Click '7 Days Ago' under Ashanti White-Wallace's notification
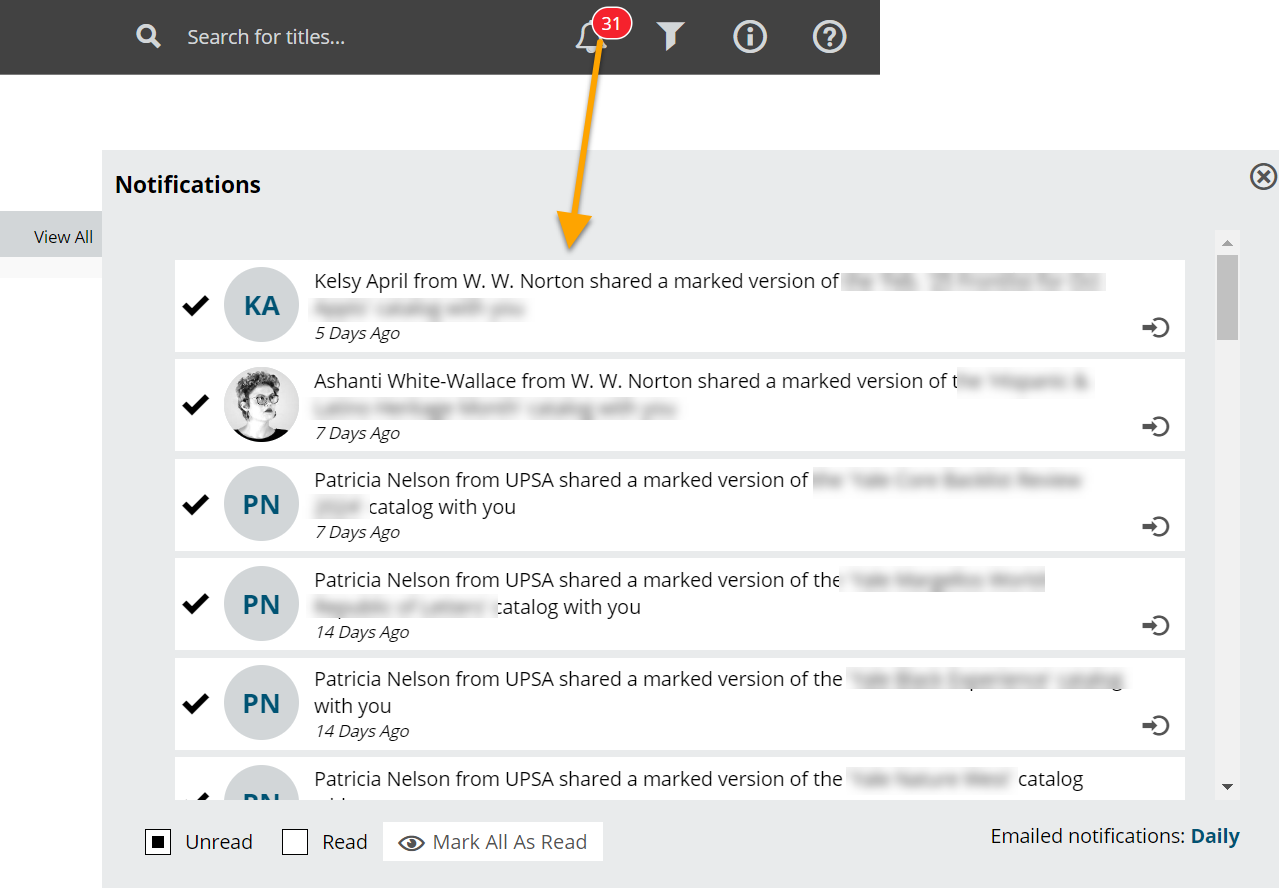The image size is (1279, 888). coord(357,433)
